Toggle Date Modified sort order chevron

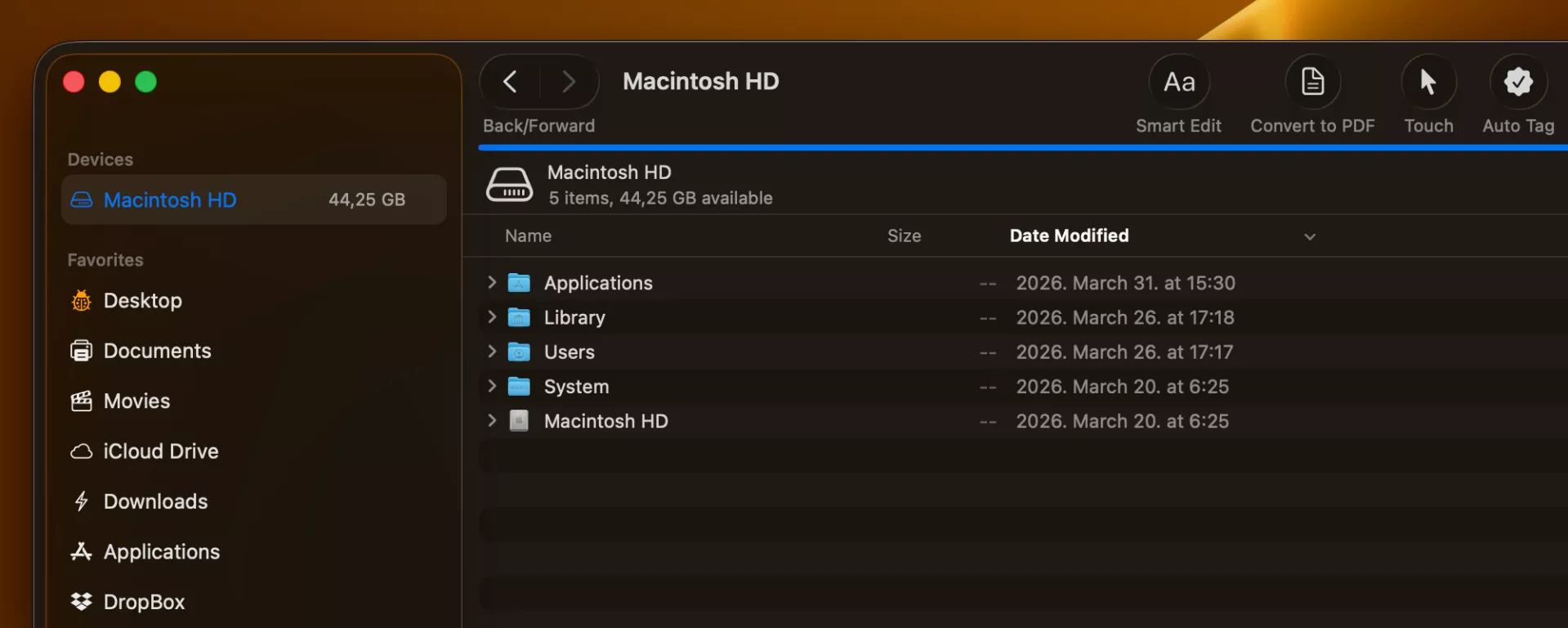1310,236
